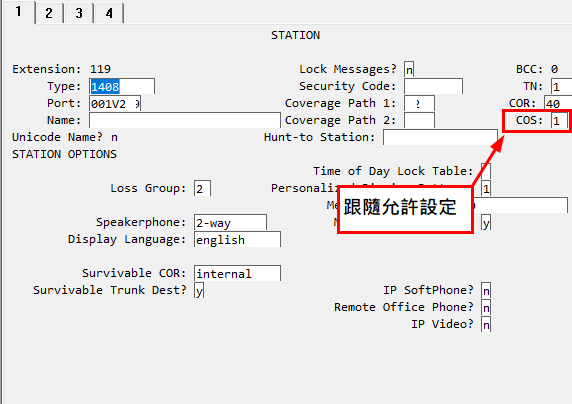Click the Type field containing 1408

click(x=122, y=86)
